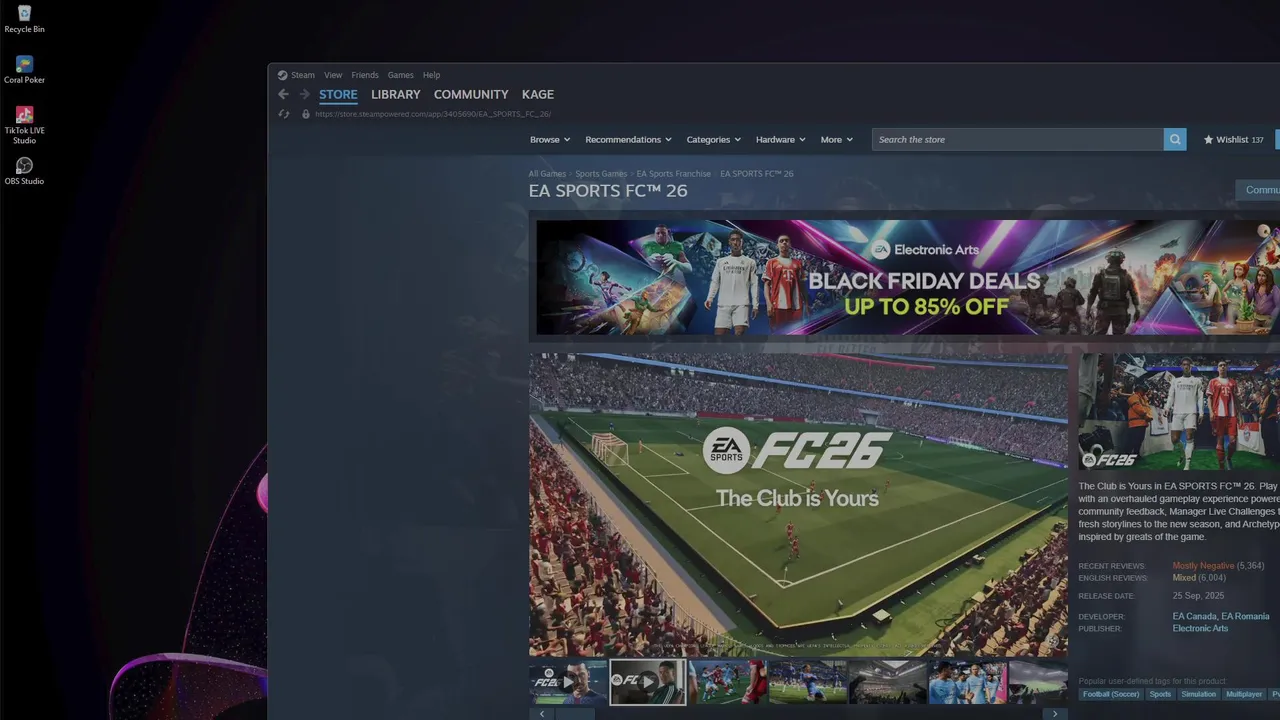Image resolution: width=1280 pixels, height=720 pixels.
Task: Expand the Categories dropdown
Action: (713, 140)
